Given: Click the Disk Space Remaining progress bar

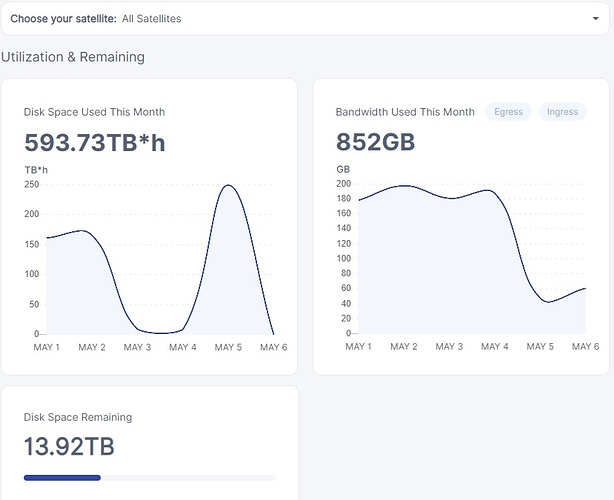Looking at the screenshot, I should pyautogui.click(x=150, y=478).
